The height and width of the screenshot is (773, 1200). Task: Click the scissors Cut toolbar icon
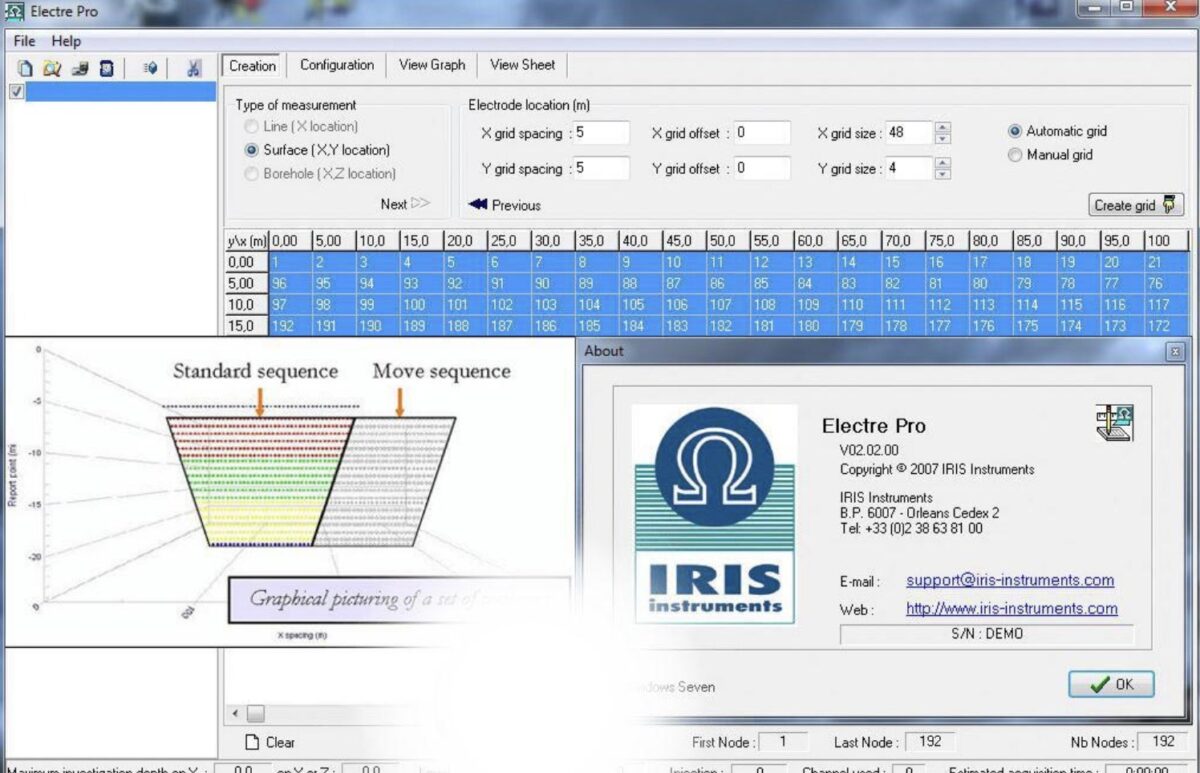(194, 68)
